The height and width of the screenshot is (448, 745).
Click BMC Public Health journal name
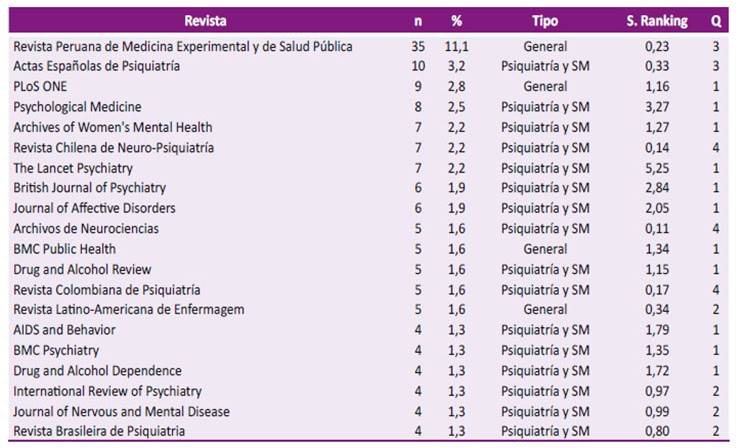[64, 249]
